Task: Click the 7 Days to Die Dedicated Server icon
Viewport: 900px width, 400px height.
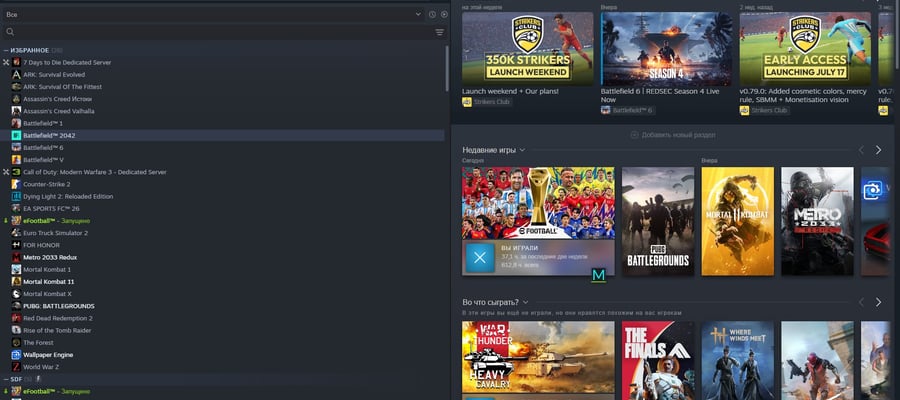Action: pos(16,62)
